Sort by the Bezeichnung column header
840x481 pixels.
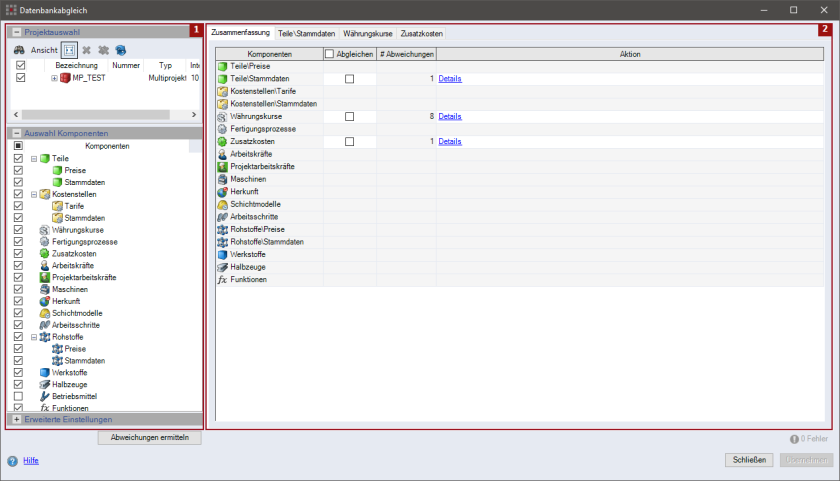[77, 65]
